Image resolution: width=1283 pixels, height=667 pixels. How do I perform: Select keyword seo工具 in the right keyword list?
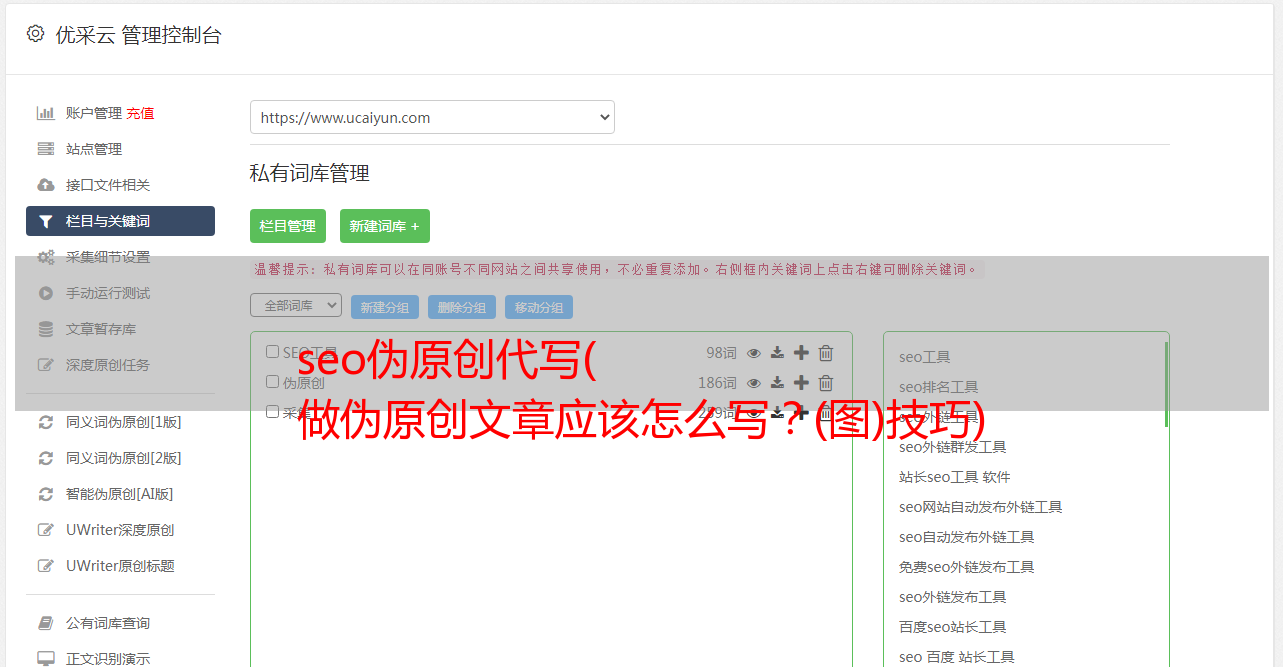click(x=925, y=357)
